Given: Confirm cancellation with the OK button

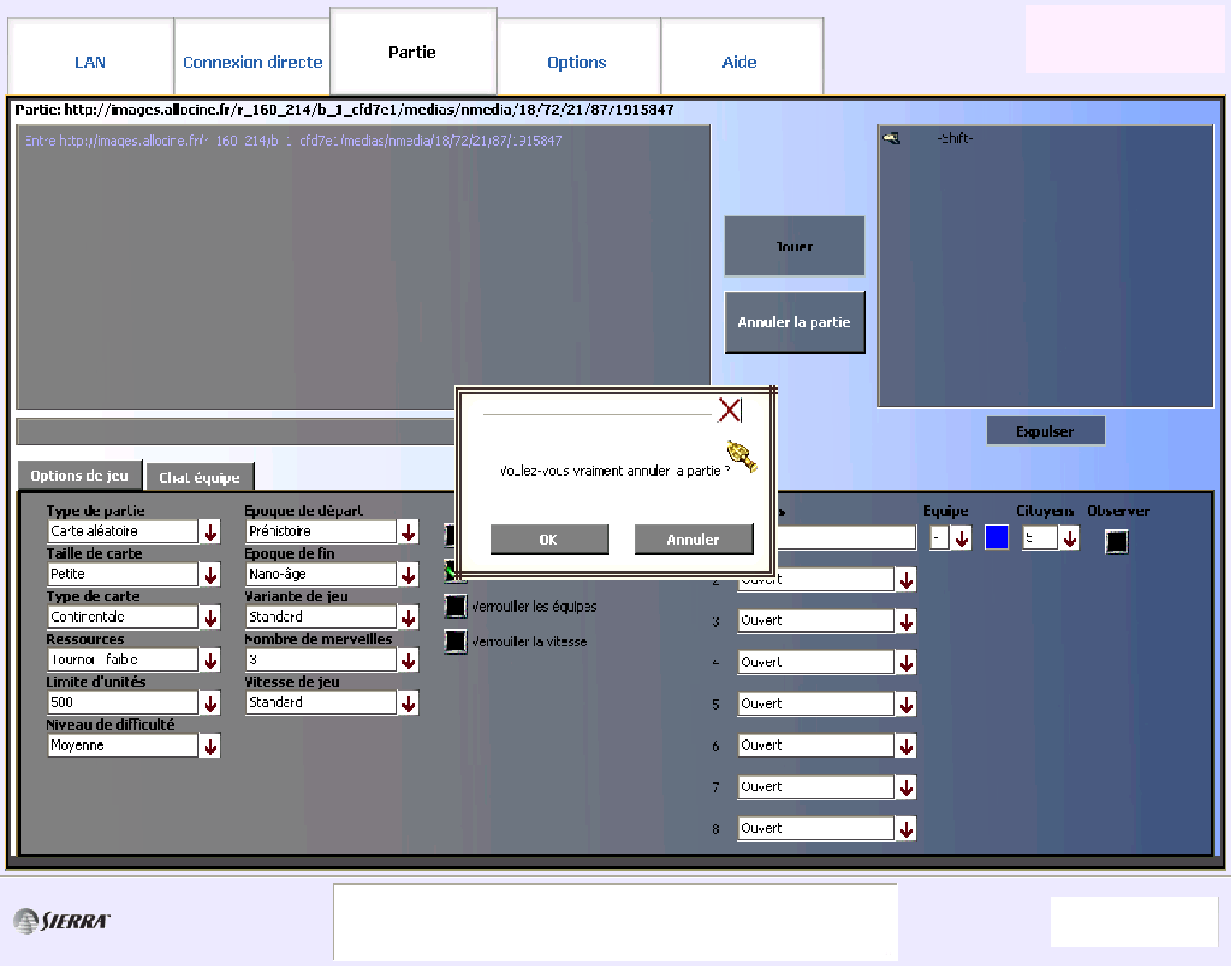Looking at the screenshot, I should click(x=549, y=539).
